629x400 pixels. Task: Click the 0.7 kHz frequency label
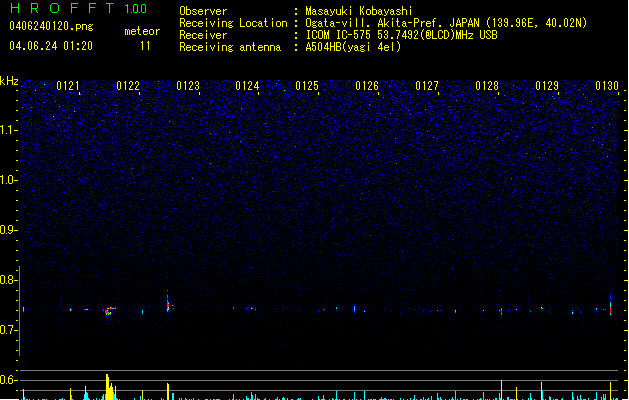coord(8,330)
